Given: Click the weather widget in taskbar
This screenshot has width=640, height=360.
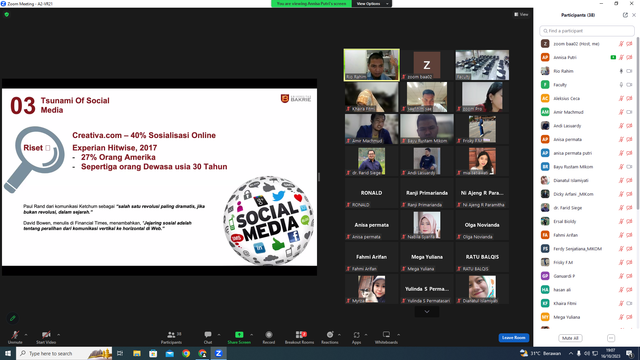Looking at the screenshot, I should 540,353.
